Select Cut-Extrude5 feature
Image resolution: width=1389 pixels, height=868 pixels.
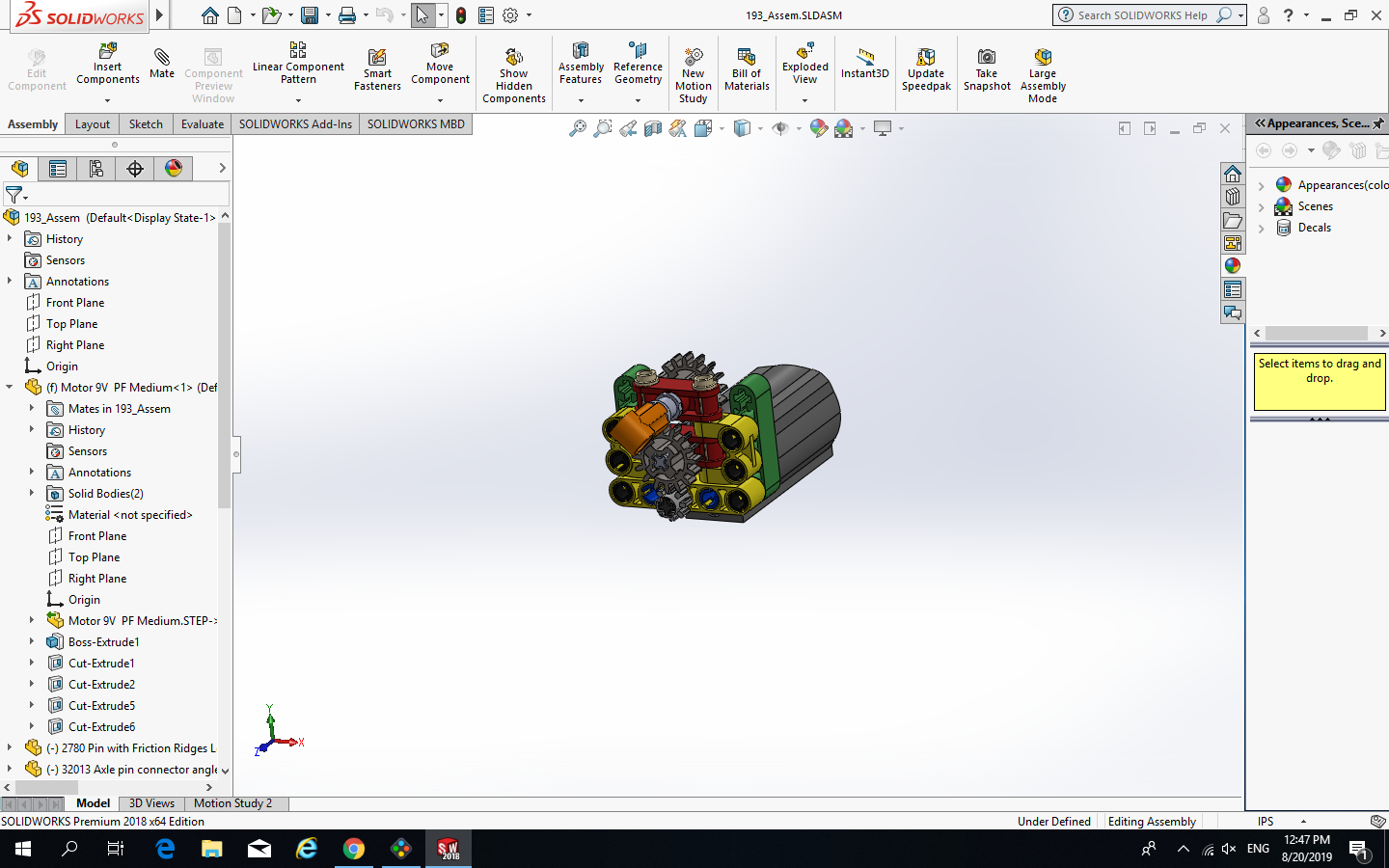[x=101, y=705]
